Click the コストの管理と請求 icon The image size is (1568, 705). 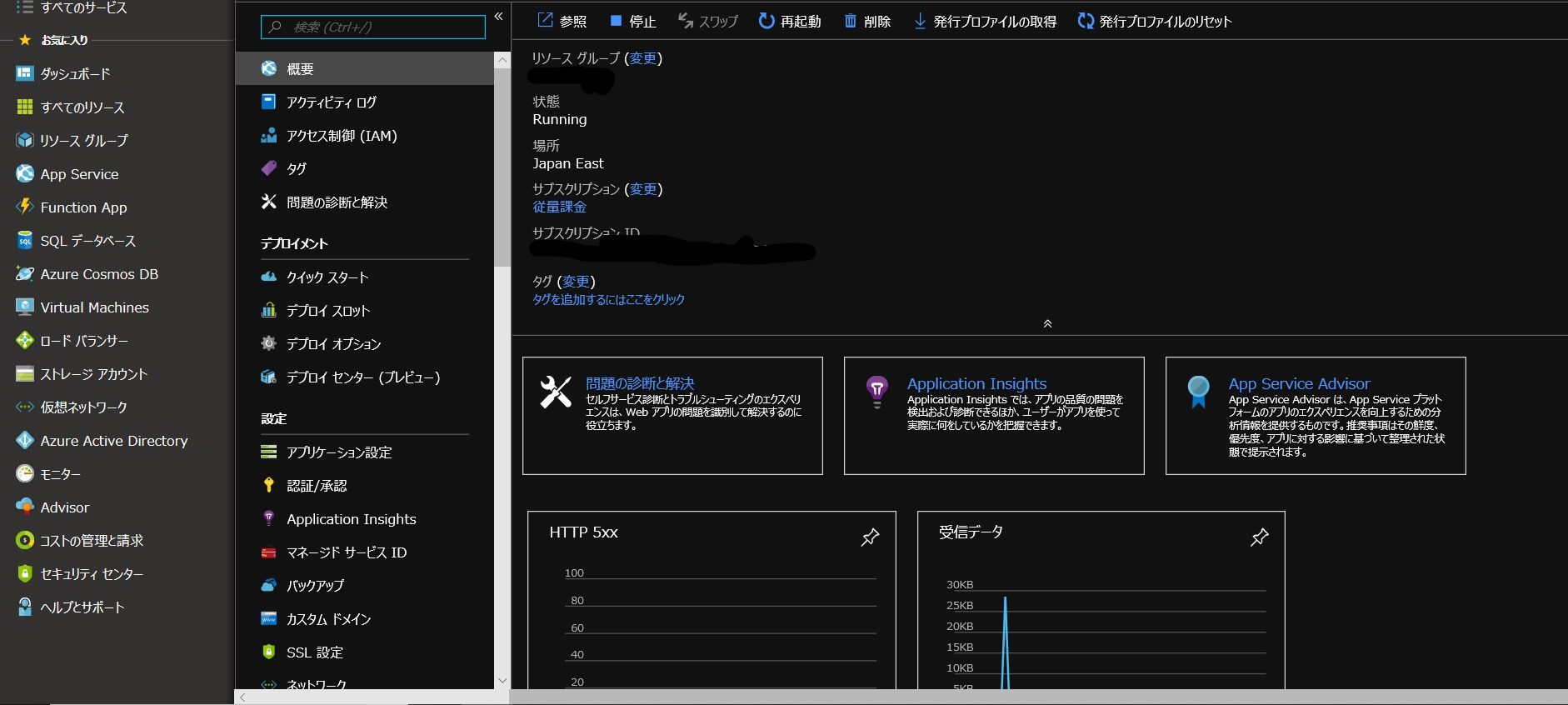tap(25, 540)
